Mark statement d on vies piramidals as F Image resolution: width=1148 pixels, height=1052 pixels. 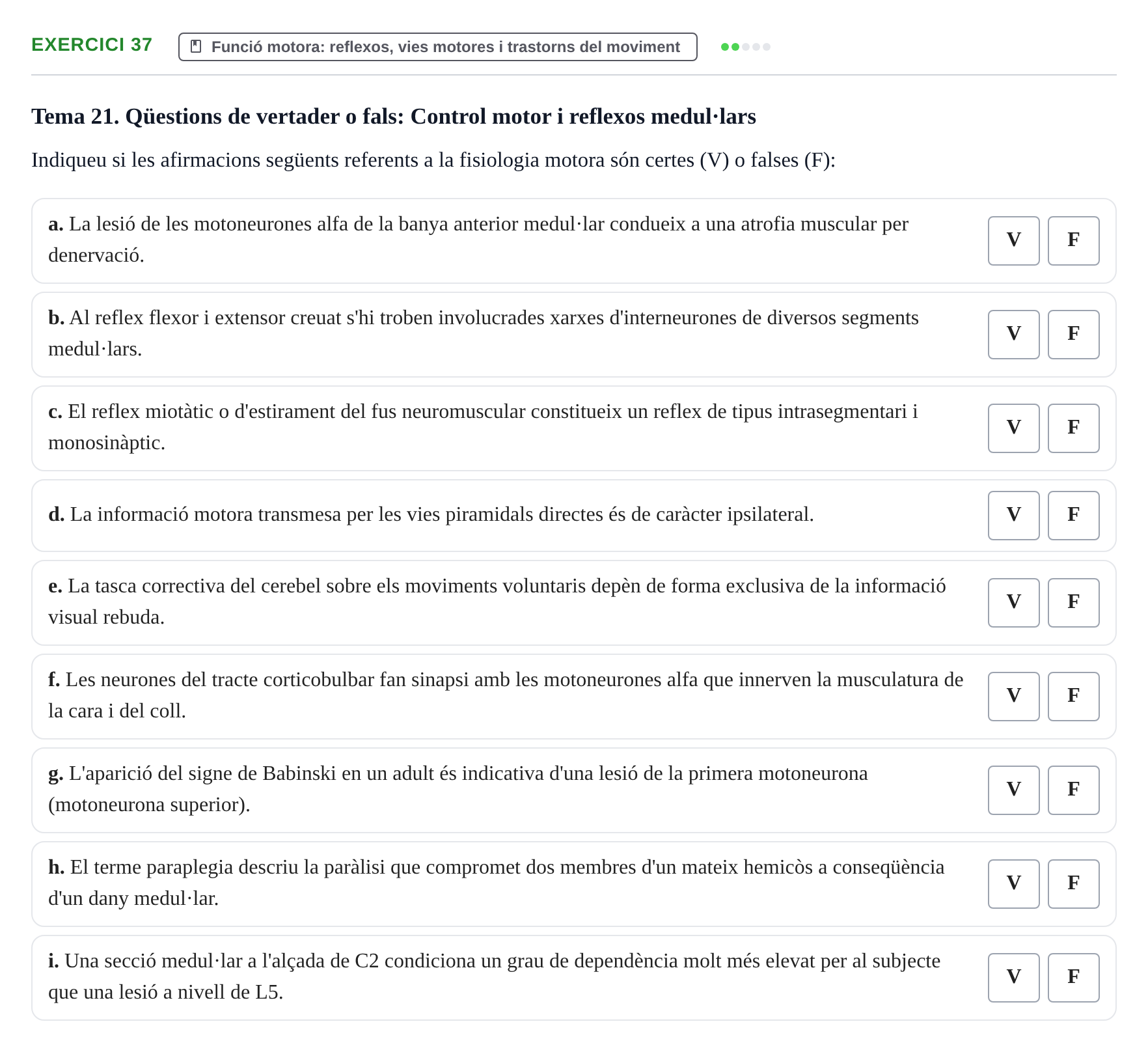[x=1073, y=516]
